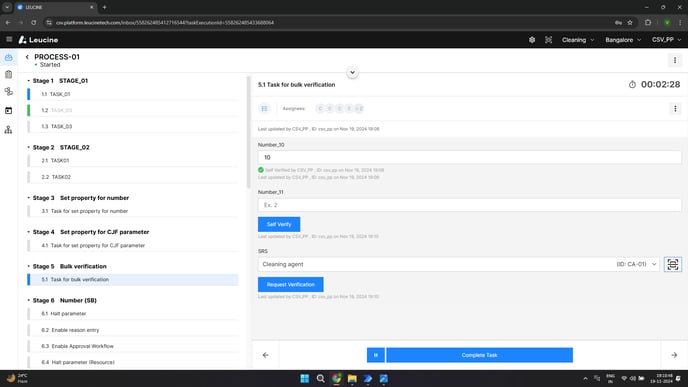The height and width of the screenshot is (387, 688).
Task: Click the Self Verify button
Action: point(279,224)
